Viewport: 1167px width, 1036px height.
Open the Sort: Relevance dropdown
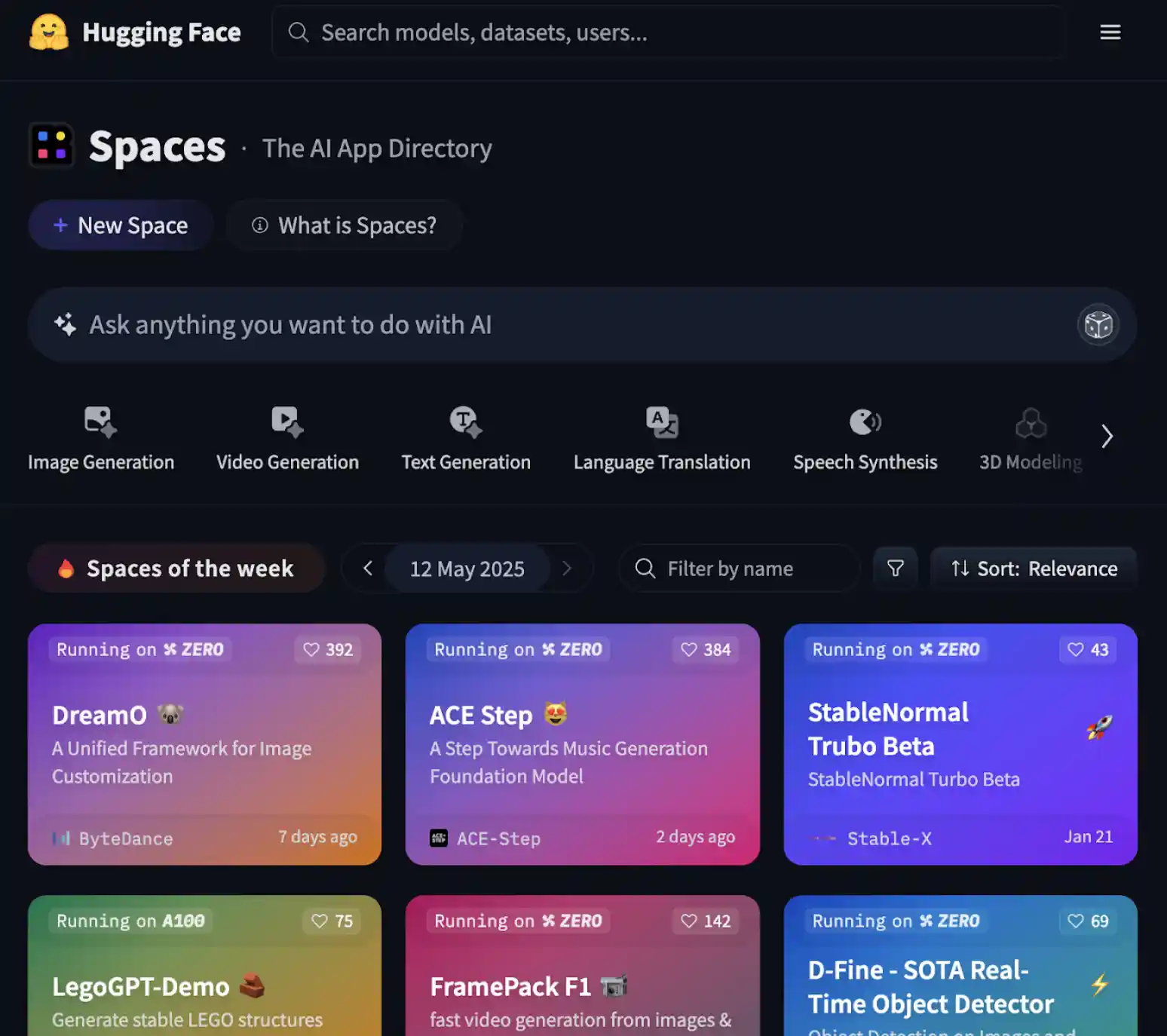pyautogui.click(x=1034, y=569)
